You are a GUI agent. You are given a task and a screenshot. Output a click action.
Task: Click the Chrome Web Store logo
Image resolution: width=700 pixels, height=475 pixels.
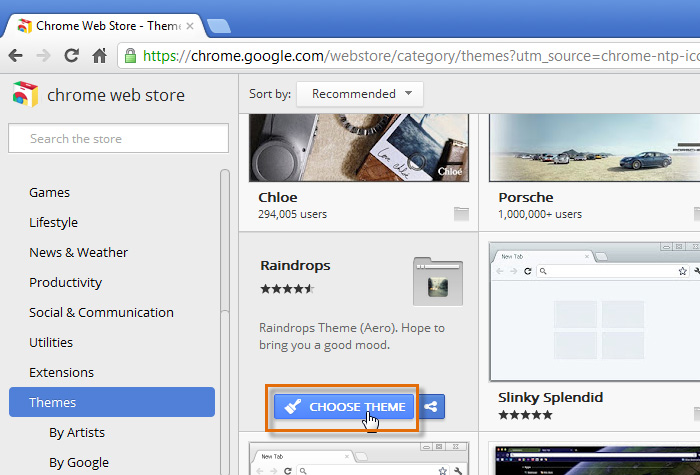[25, 94]
